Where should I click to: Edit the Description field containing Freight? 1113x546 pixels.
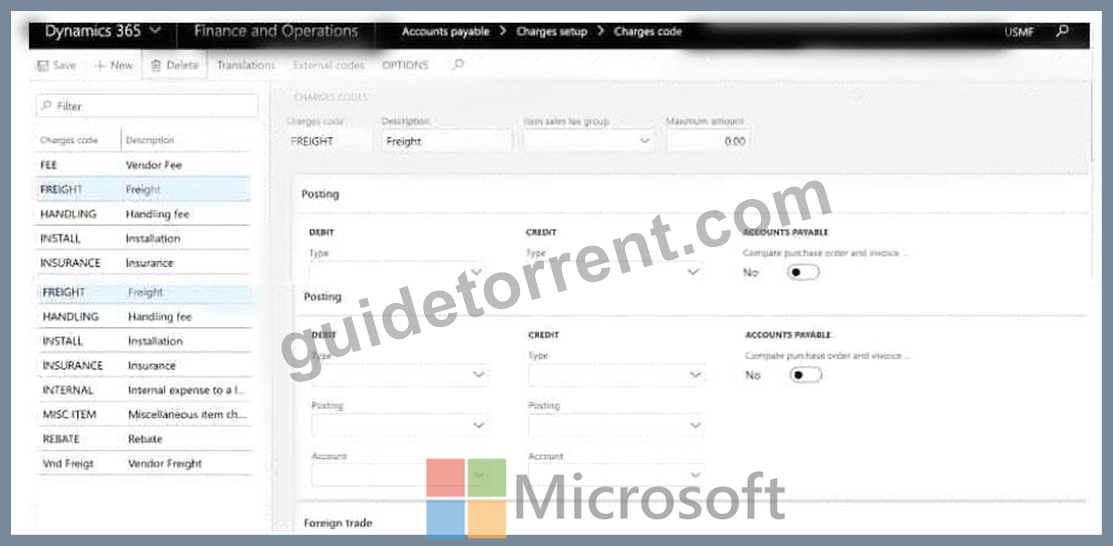446,141
